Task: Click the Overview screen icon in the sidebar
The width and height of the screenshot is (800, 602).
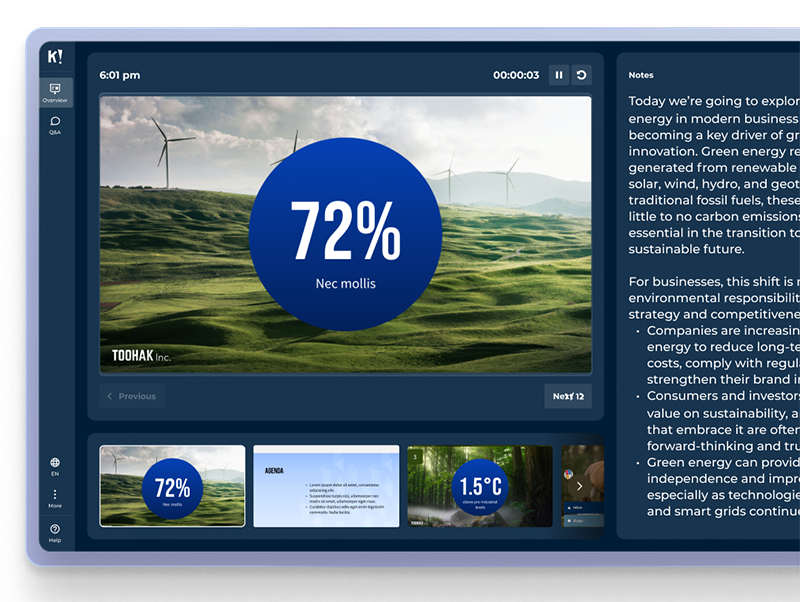Action: (x=55, y=90)
